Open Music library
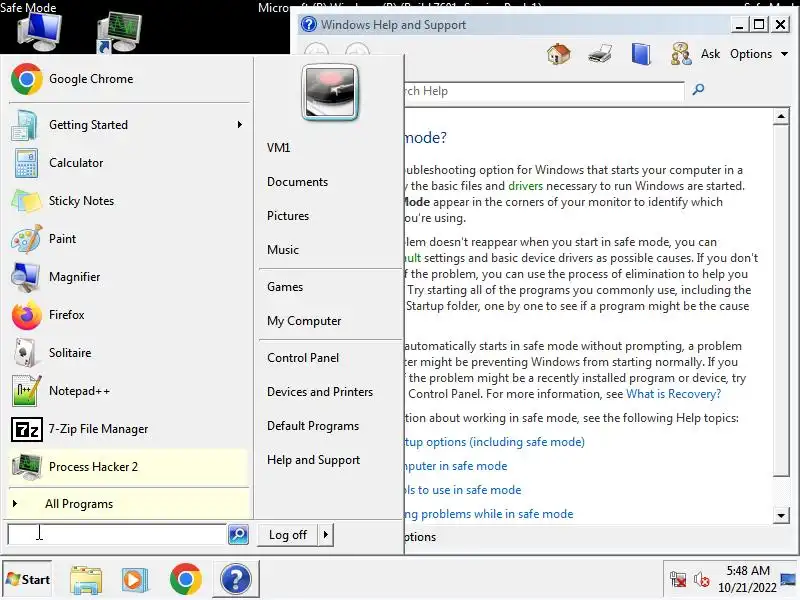The width and height of the screenshot is (800, 600). [x=283, y=250]
